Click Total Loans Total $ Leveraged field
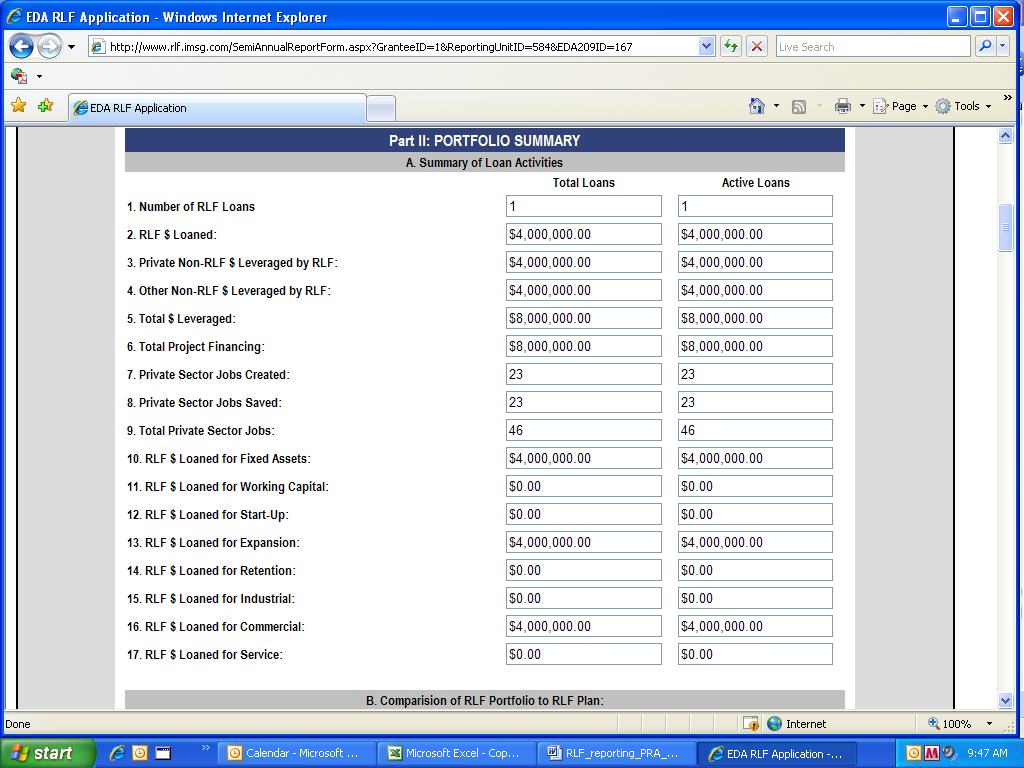 [x=583, y=319]
